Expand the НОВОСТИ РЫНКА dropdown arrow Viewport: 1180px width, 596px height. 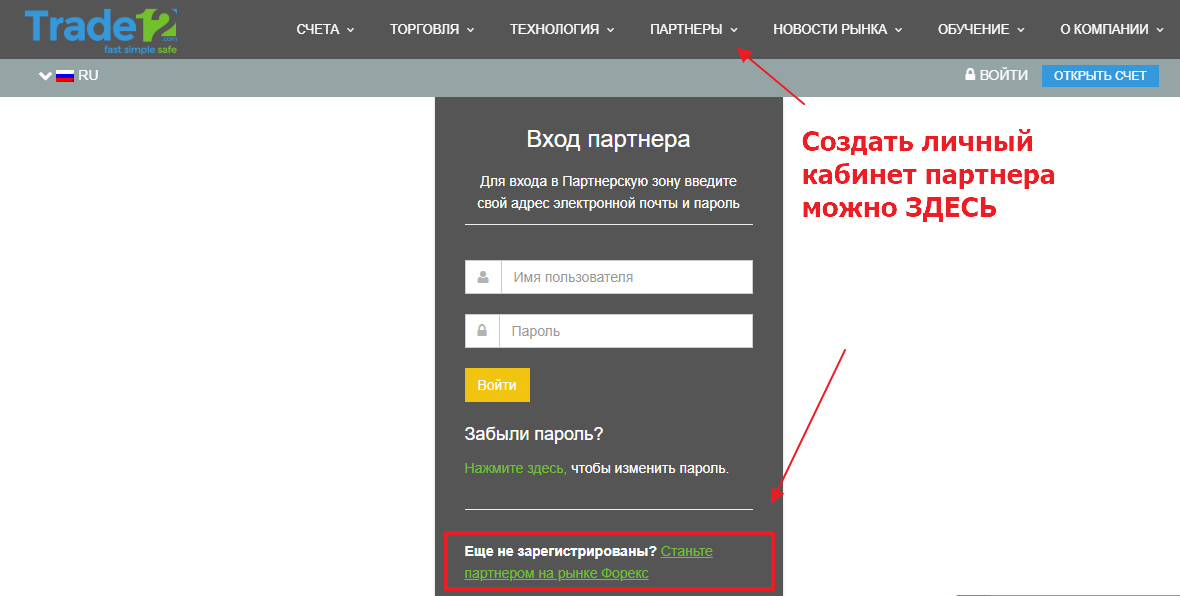899,30
